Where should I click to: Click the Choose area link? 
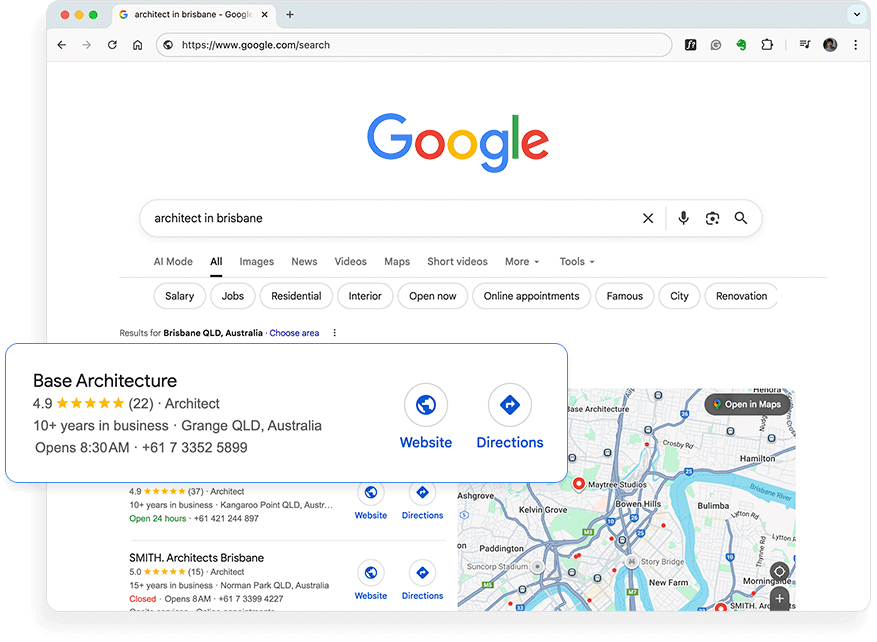[294, 333]
